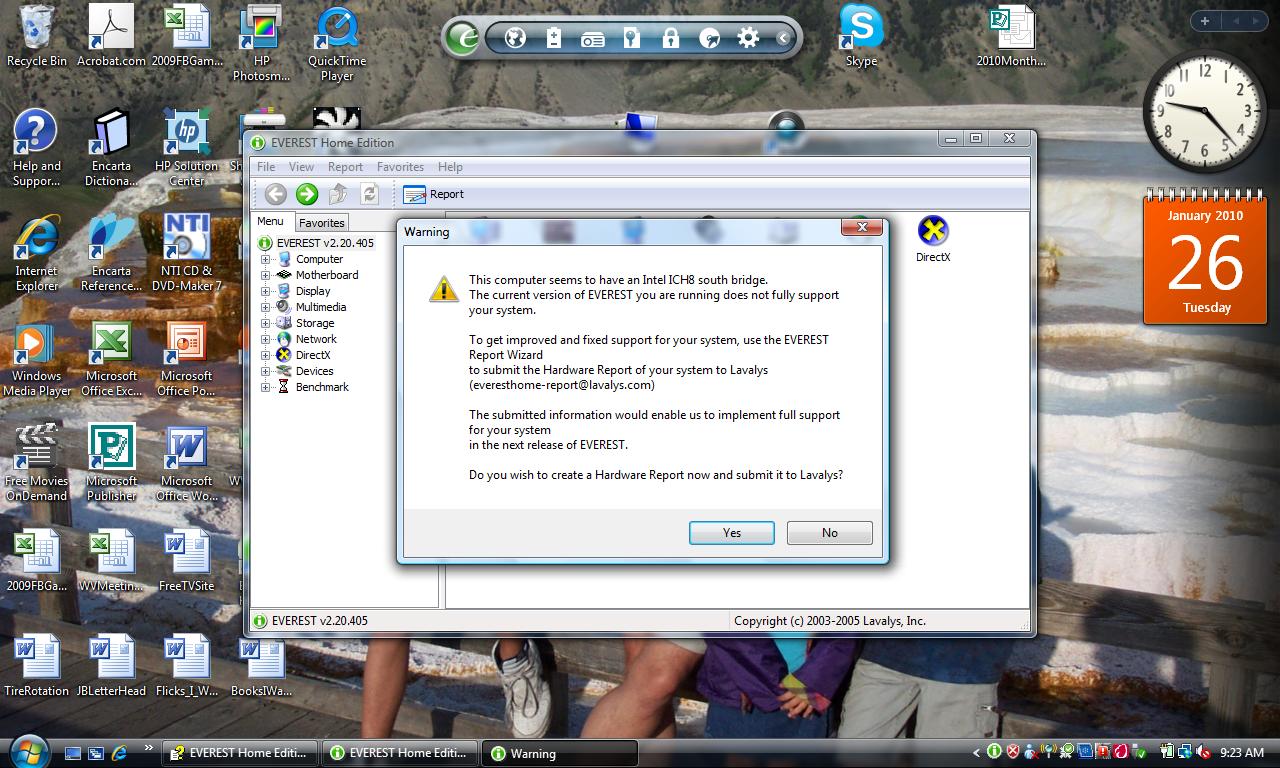1280x768 pixels.
Task: Expand the Devices tree node
Action: point(266,371)
